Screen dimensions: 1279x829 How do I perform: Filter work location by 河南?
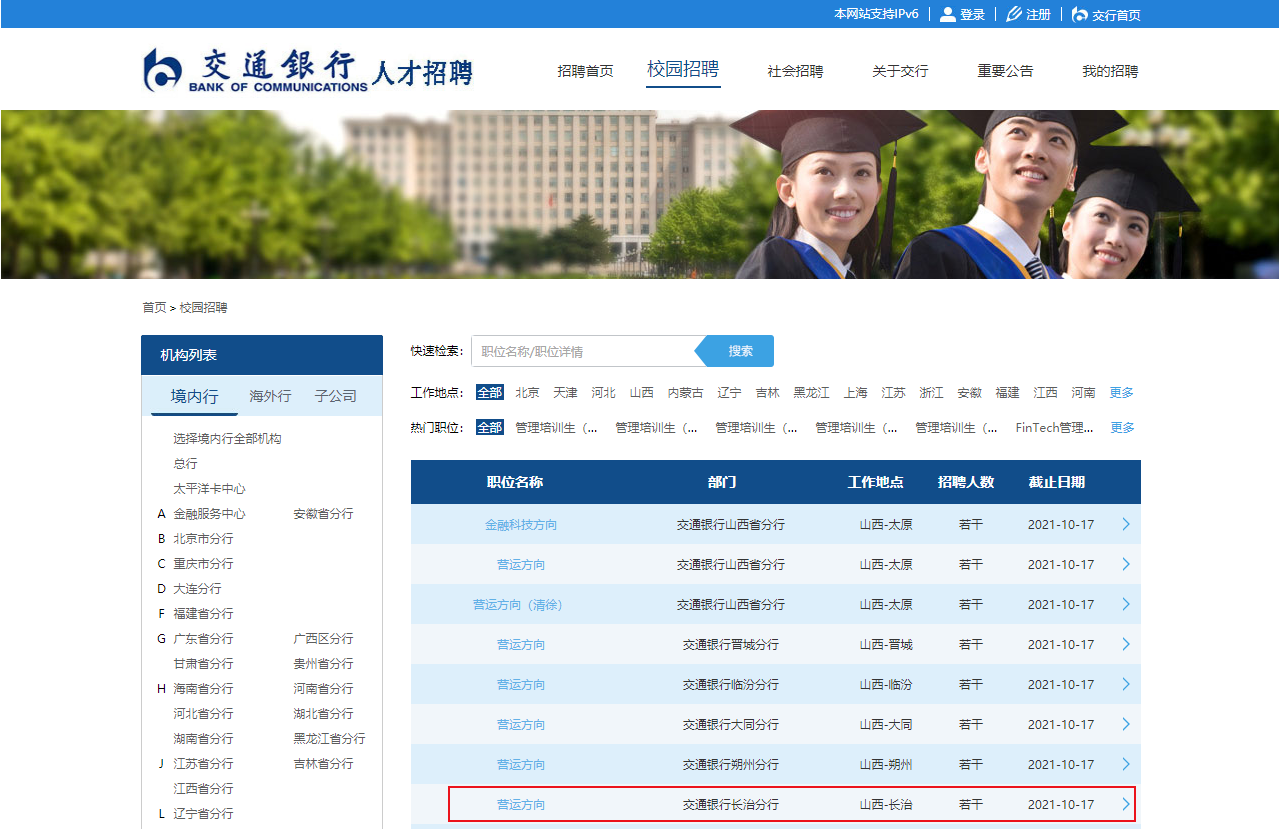1083,393
